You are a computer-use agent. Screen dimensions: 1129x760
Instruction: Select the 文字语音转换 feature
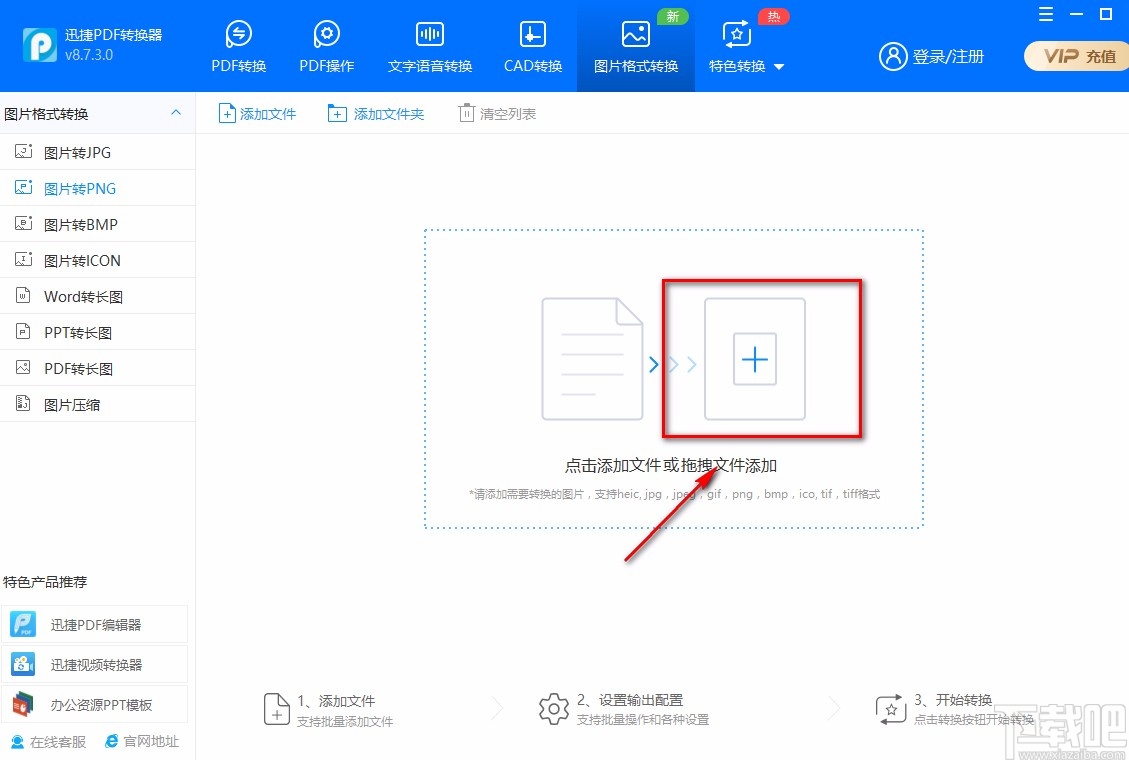[x=429, y=45]
